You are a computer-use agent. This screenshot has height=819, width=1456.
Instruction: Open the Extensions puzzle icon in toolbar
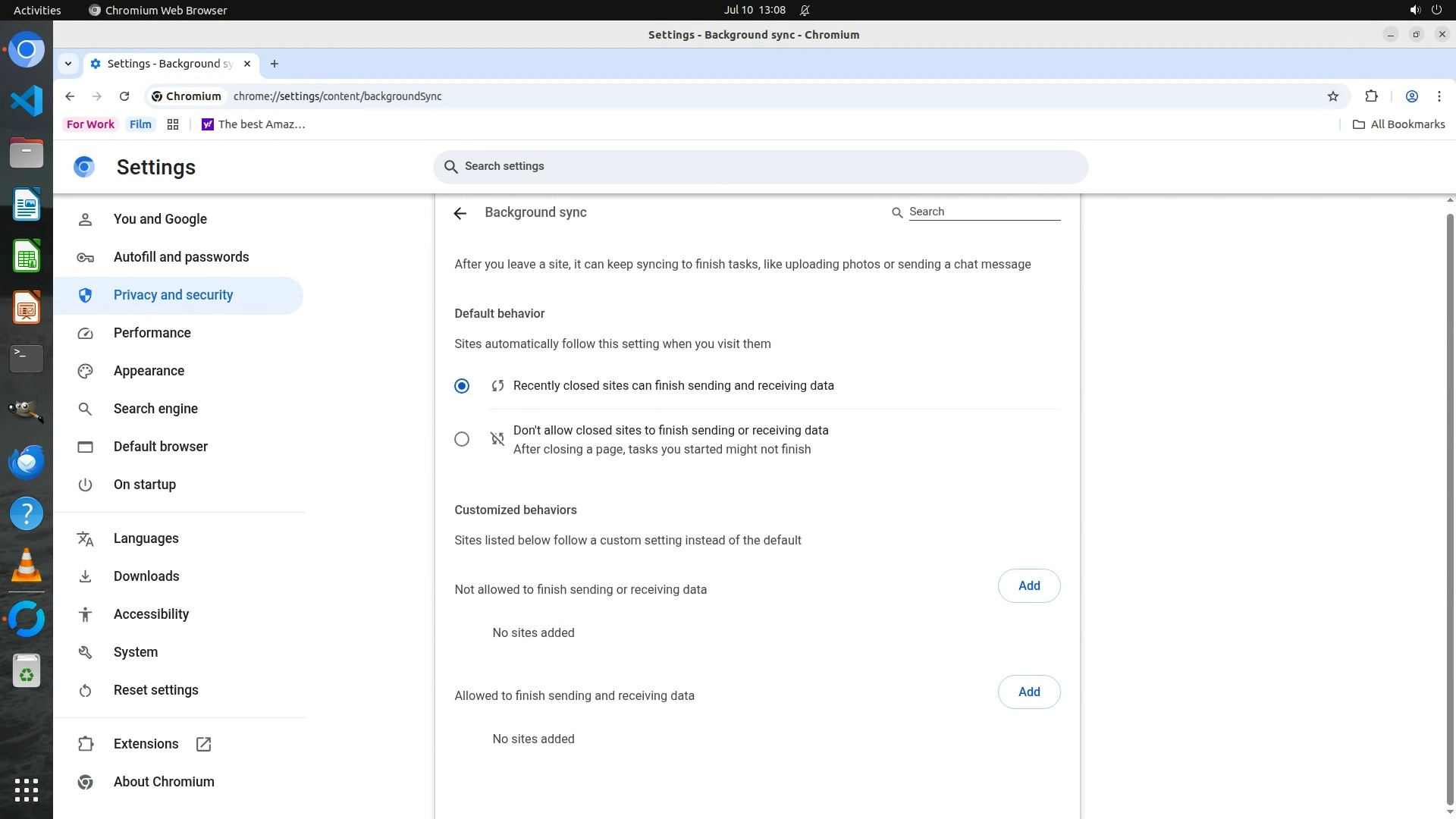coord(1371,96)
